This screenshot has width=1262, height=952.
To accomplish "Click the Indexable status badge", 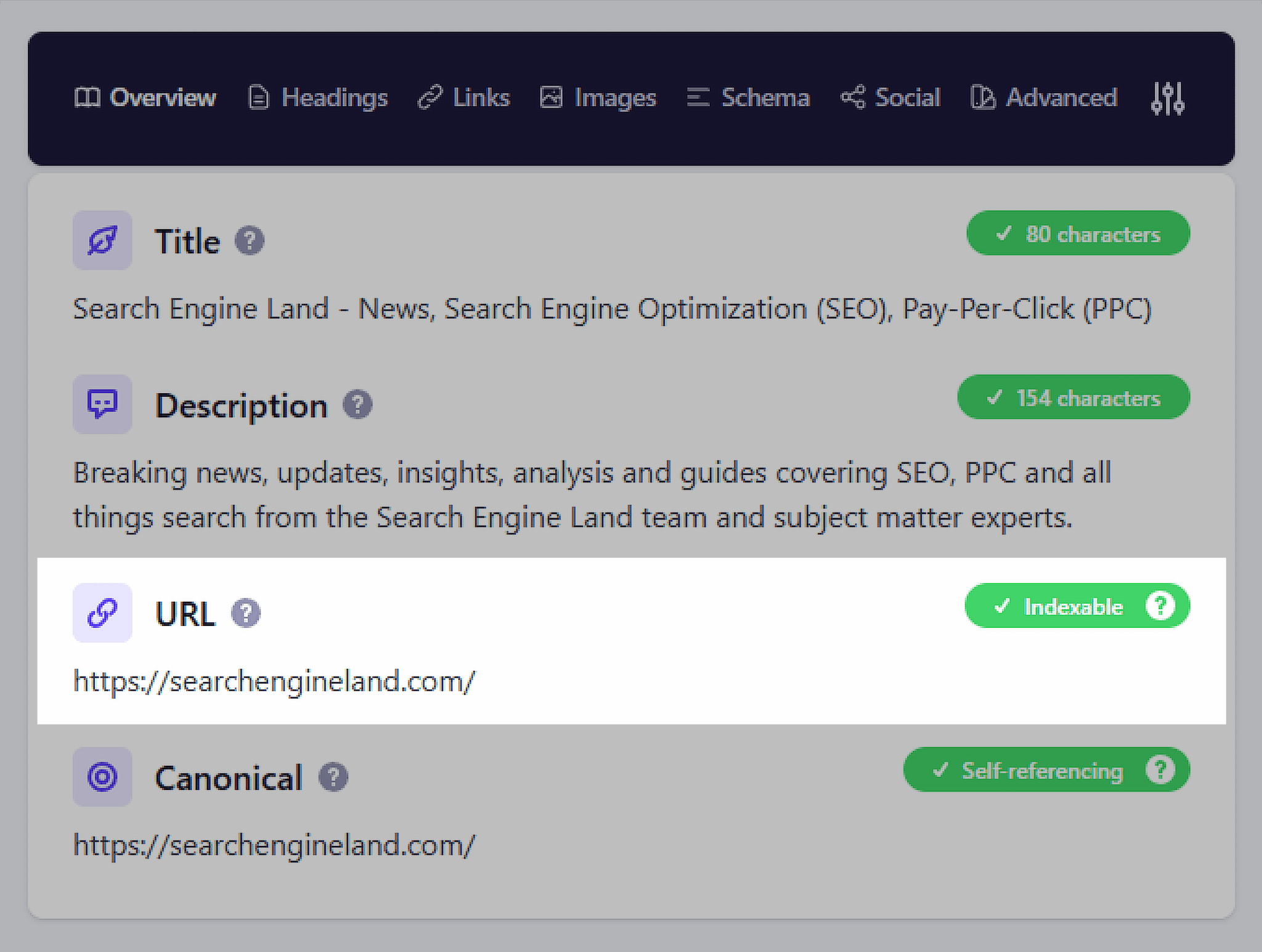I will (x=1077, y=606).
